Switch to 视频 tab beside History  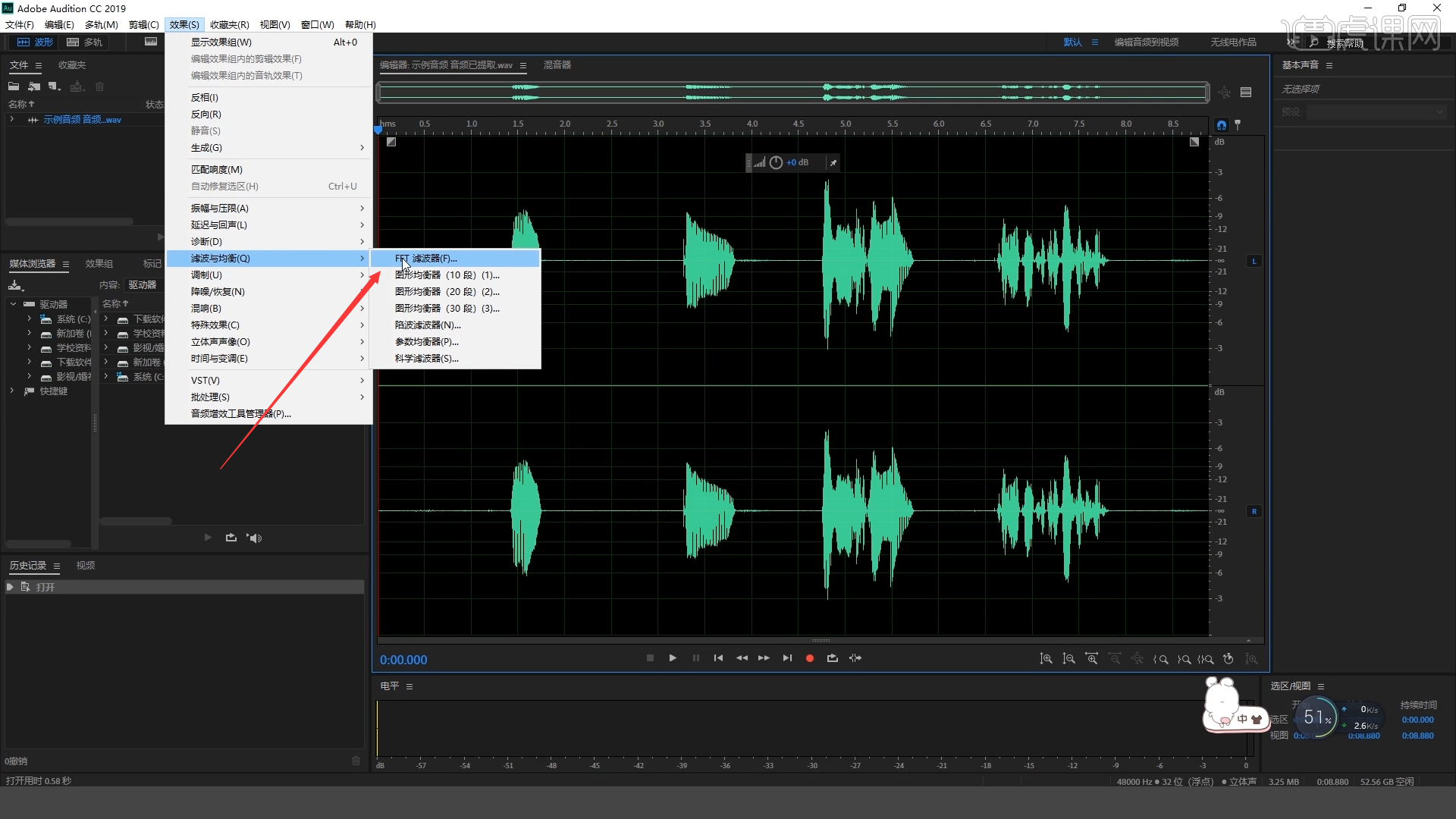tap(86, 566)
